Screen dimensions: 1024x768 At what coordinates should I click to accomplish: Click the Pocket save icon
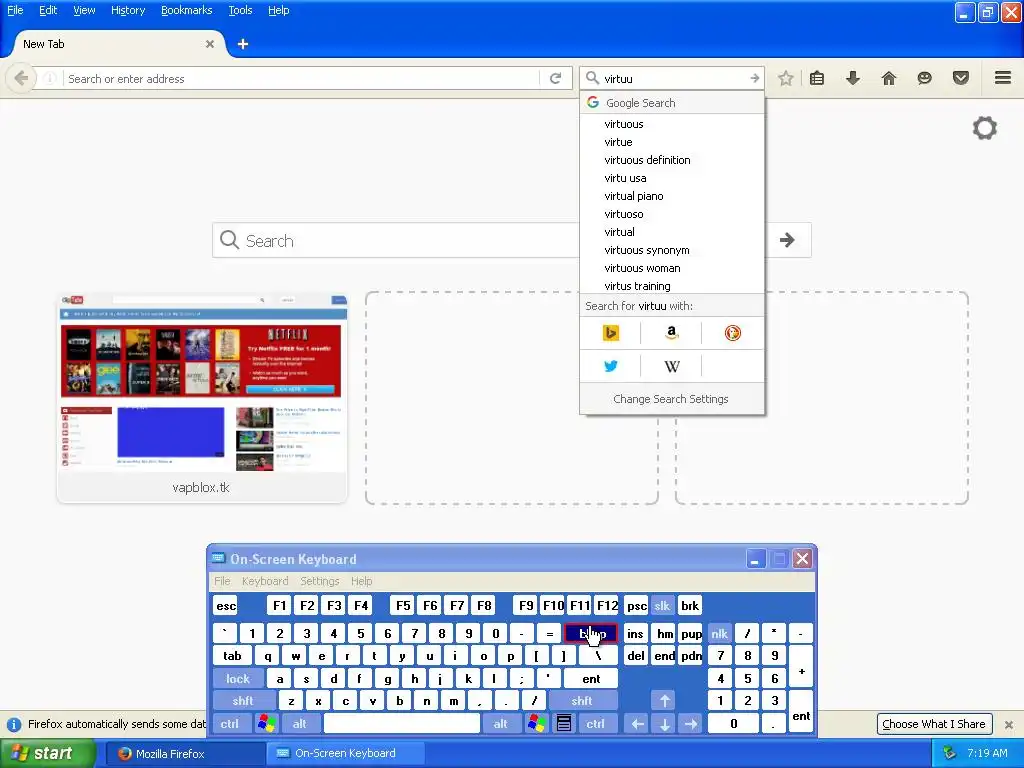pyautogui.click(x=961, y=78)
